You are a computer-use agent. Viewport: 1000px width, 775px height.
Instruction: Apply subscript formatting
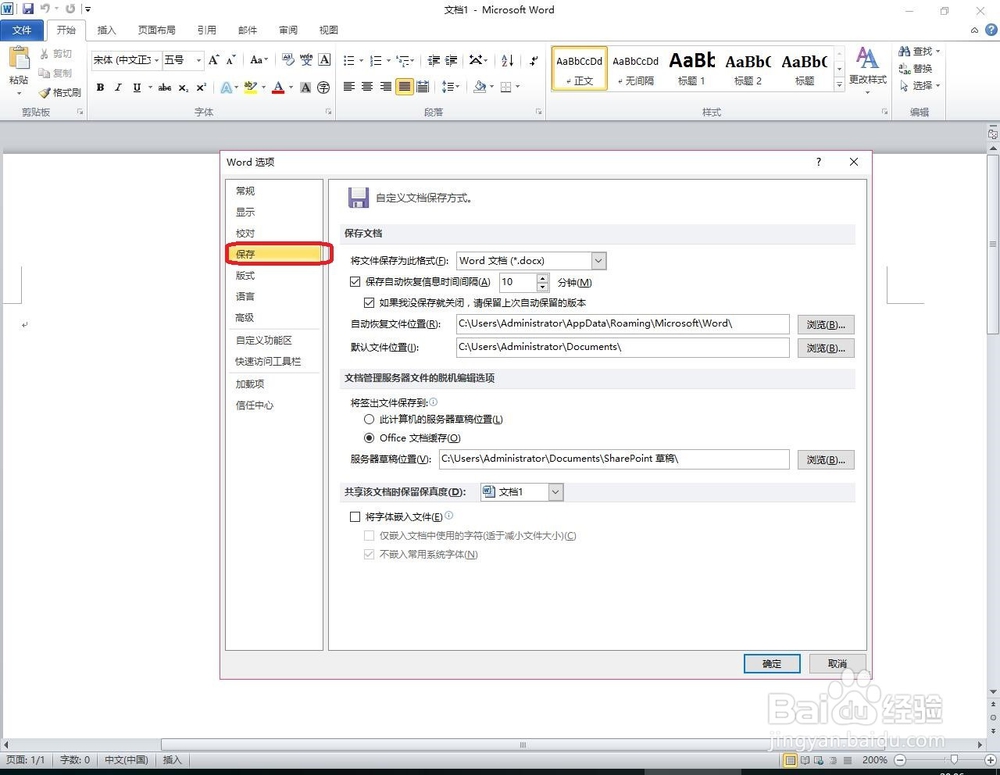click(x=183, y=87)
